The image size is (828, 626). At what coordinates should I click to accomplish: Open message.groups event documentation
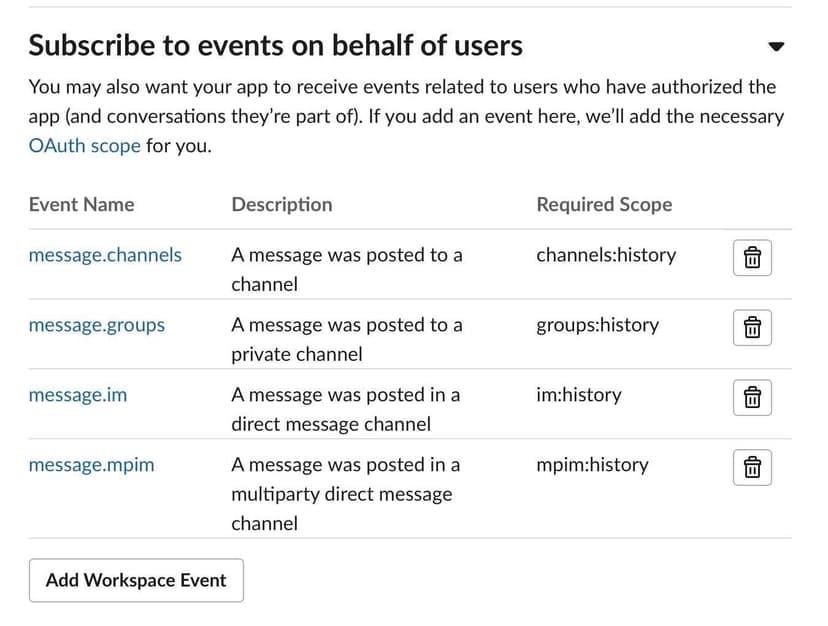click(97, 325)
